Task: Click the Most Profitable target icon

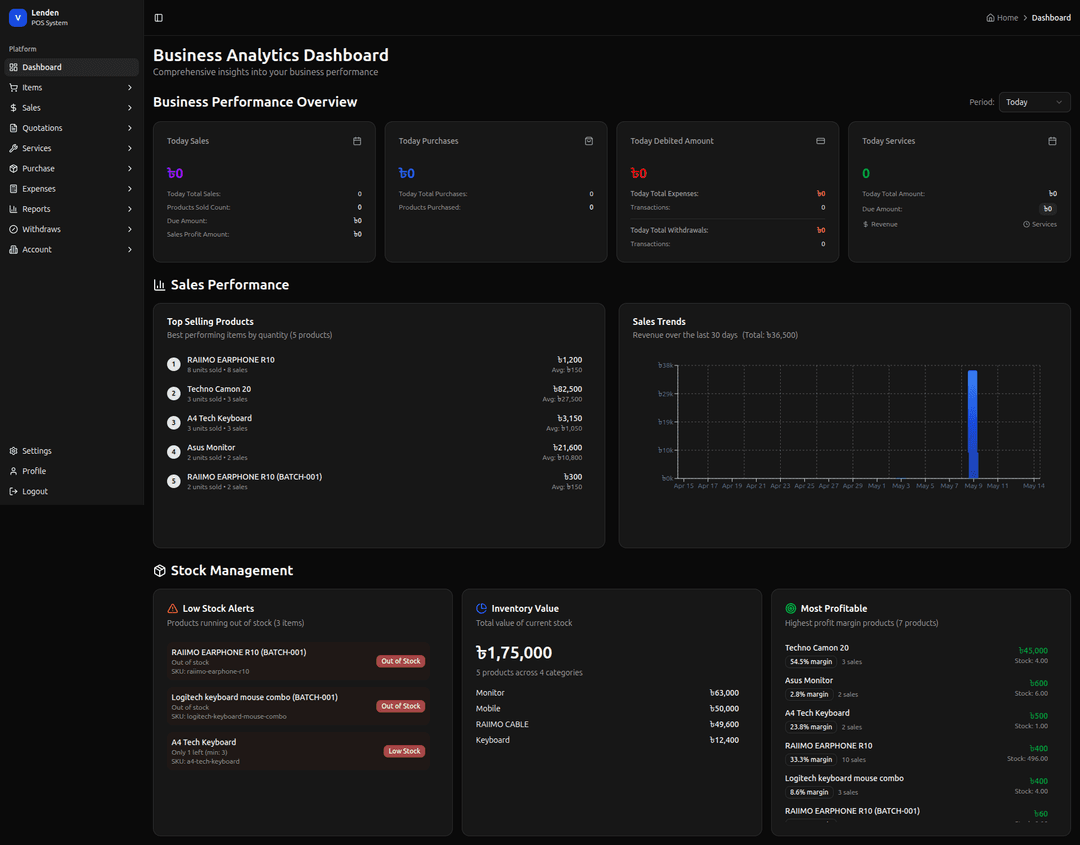Action: click(791, 609)
